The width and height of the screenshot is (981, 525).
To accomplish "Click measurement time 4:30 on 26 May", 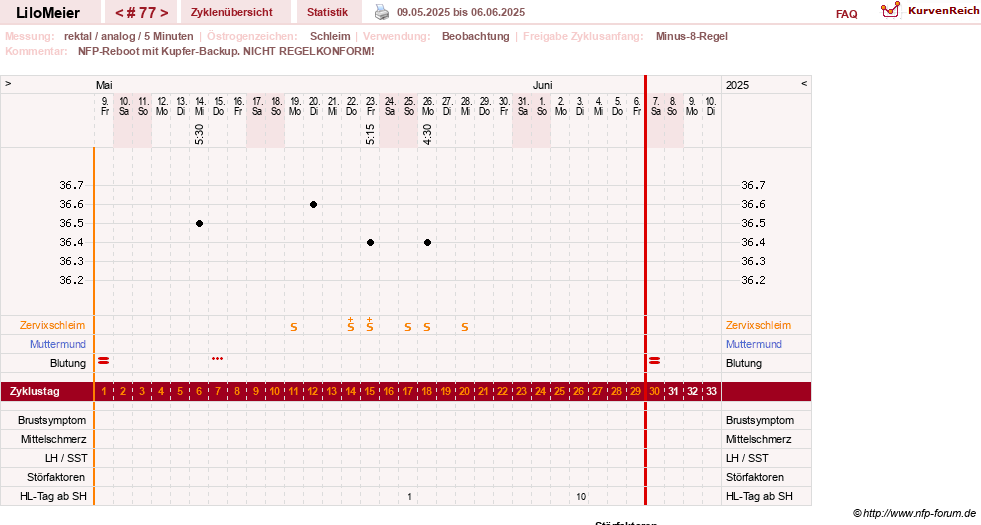I will 427,135.
